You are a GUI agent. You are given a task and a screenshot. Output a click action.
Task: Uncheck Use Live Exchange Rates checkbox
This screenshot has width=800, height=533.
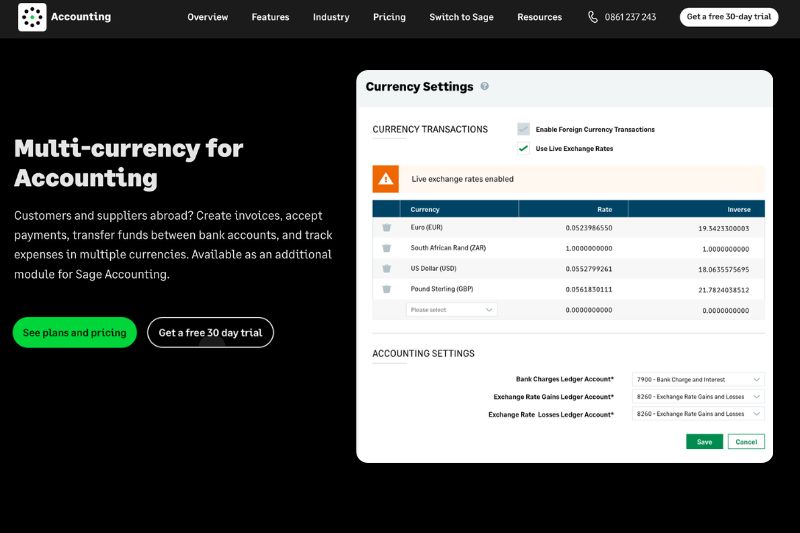click(523, 148)
